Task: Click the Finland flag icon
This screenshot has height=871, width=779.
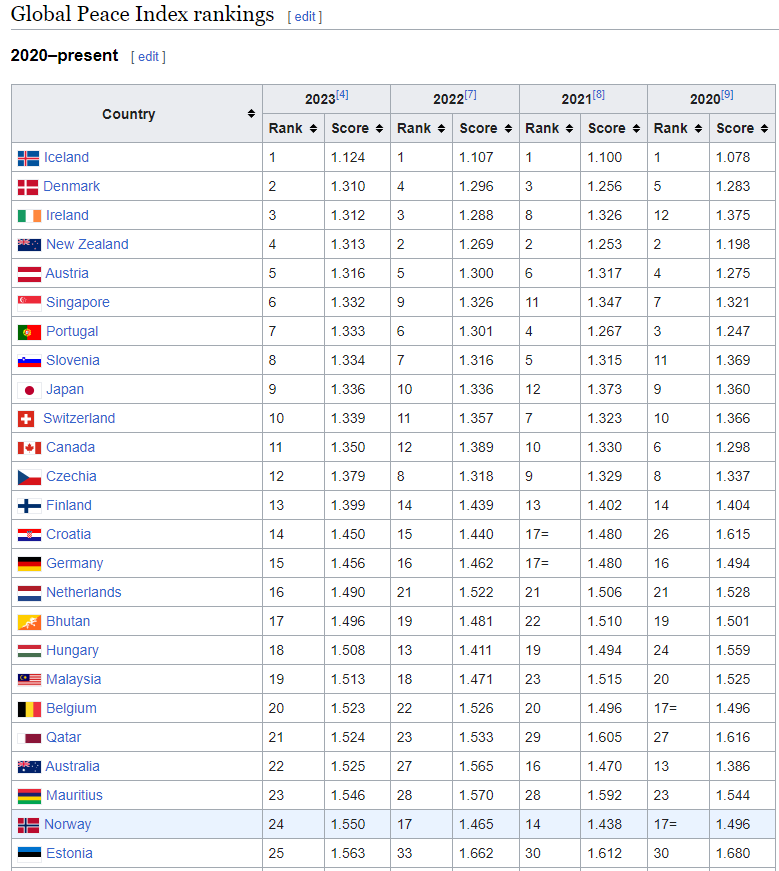Action: point(29,506)
